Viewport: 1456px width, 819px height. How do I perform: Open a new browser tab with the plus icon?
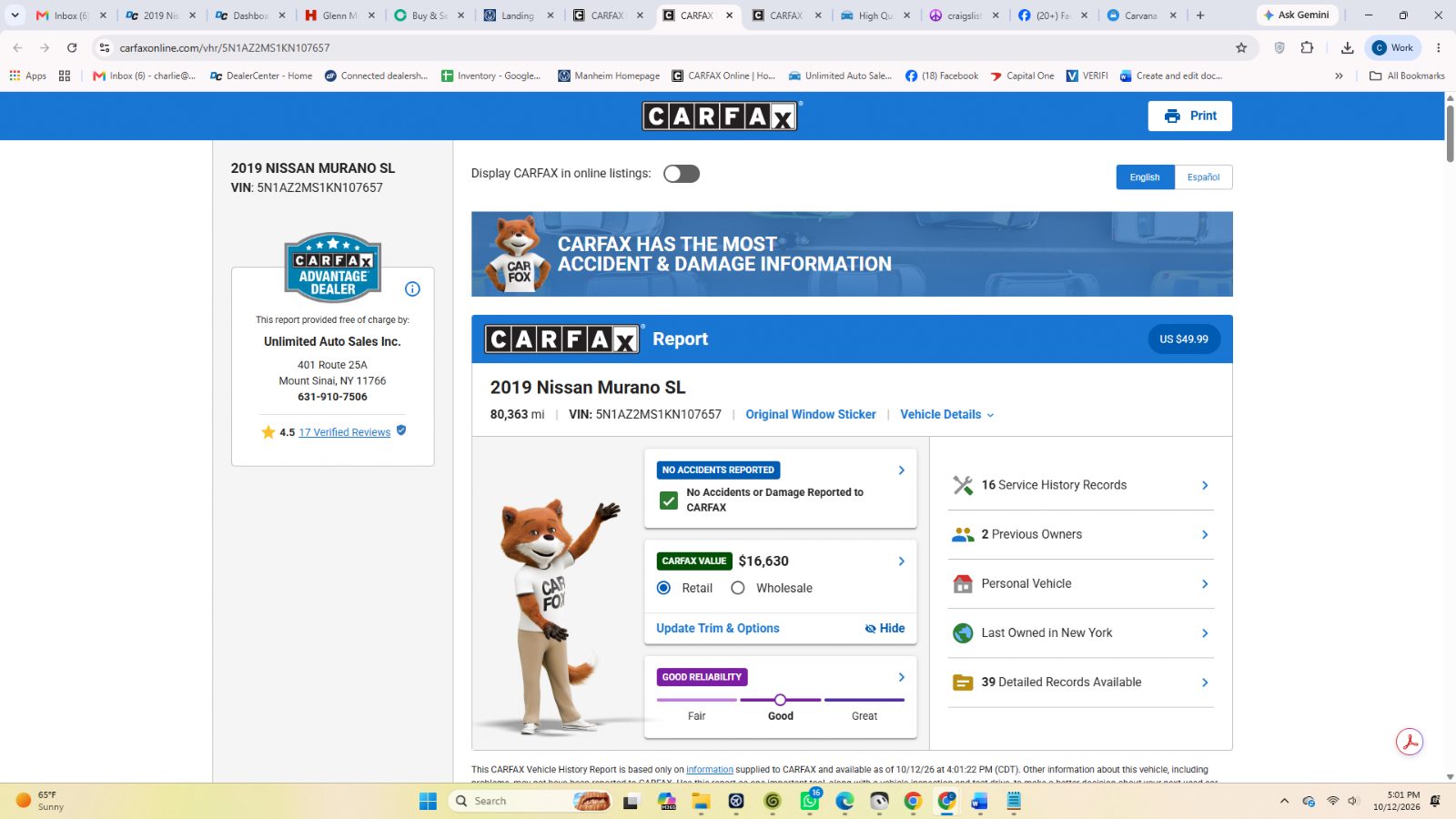pos(1200,15)
